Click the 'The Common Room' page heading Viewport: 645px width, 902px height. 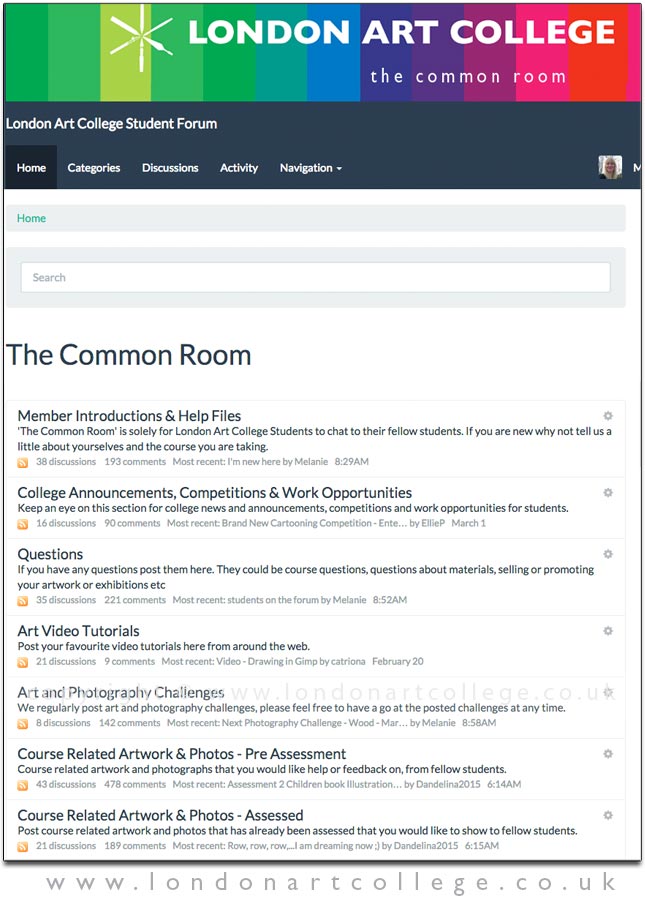(x=129, y=355)
